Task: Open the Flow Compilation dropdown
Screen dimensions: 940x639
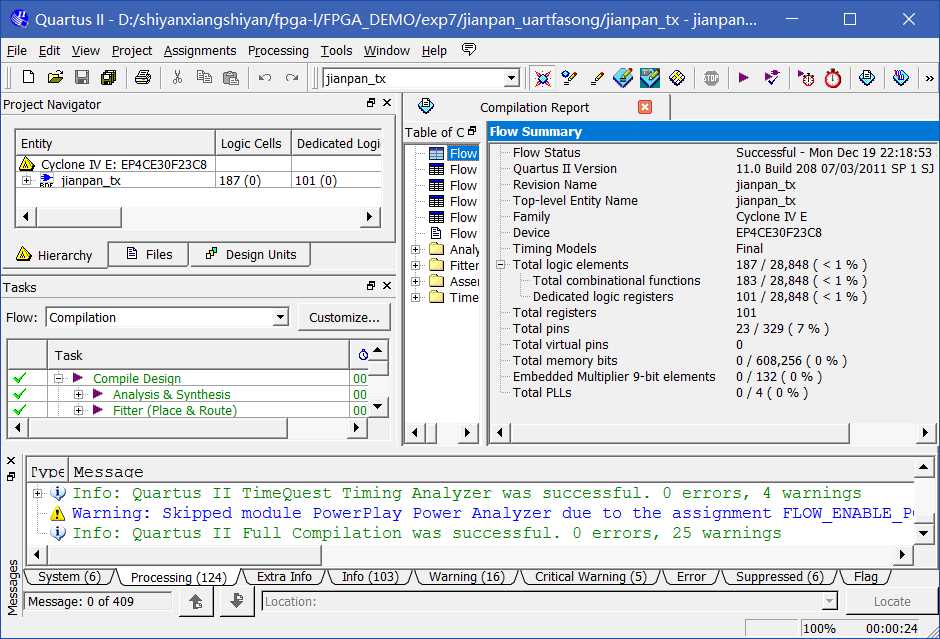Action: point(280,318)
